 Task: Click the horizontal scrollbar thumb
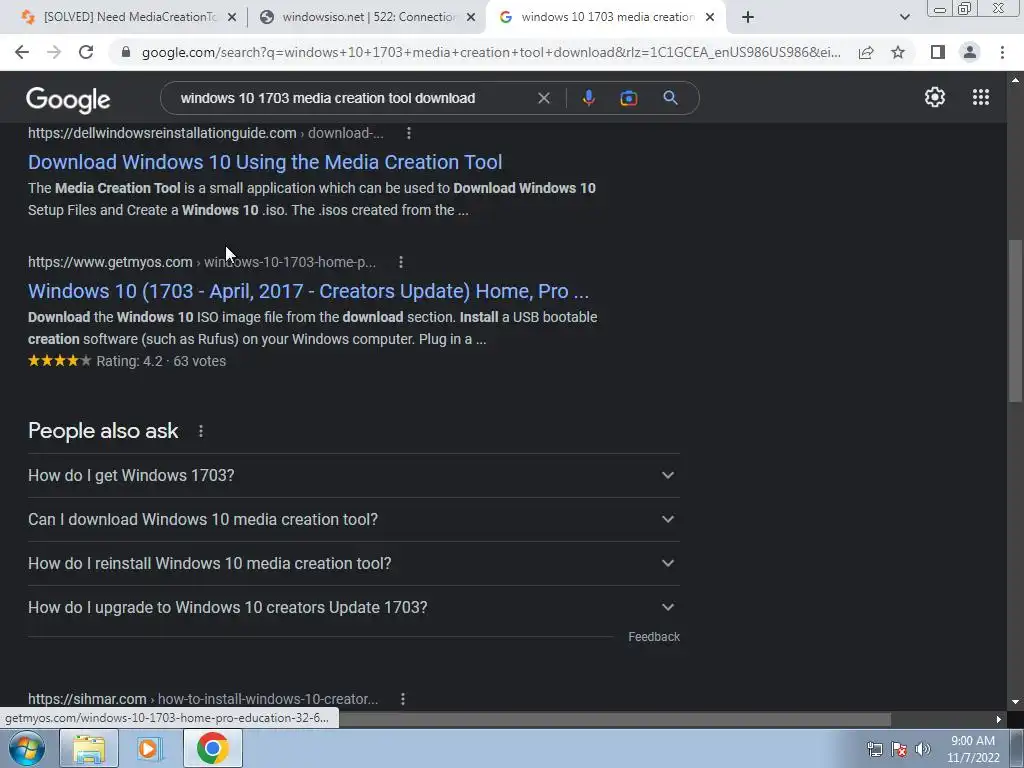614,719
